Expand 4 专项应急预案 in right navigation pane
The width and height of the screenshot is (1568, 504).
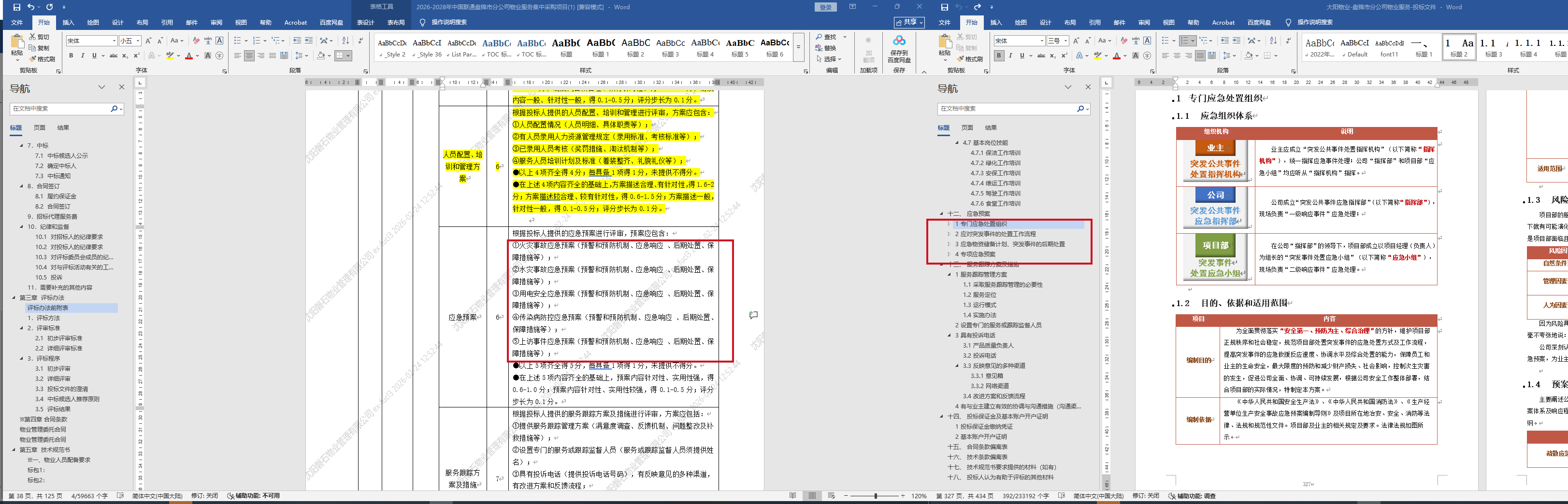(949, 254)
